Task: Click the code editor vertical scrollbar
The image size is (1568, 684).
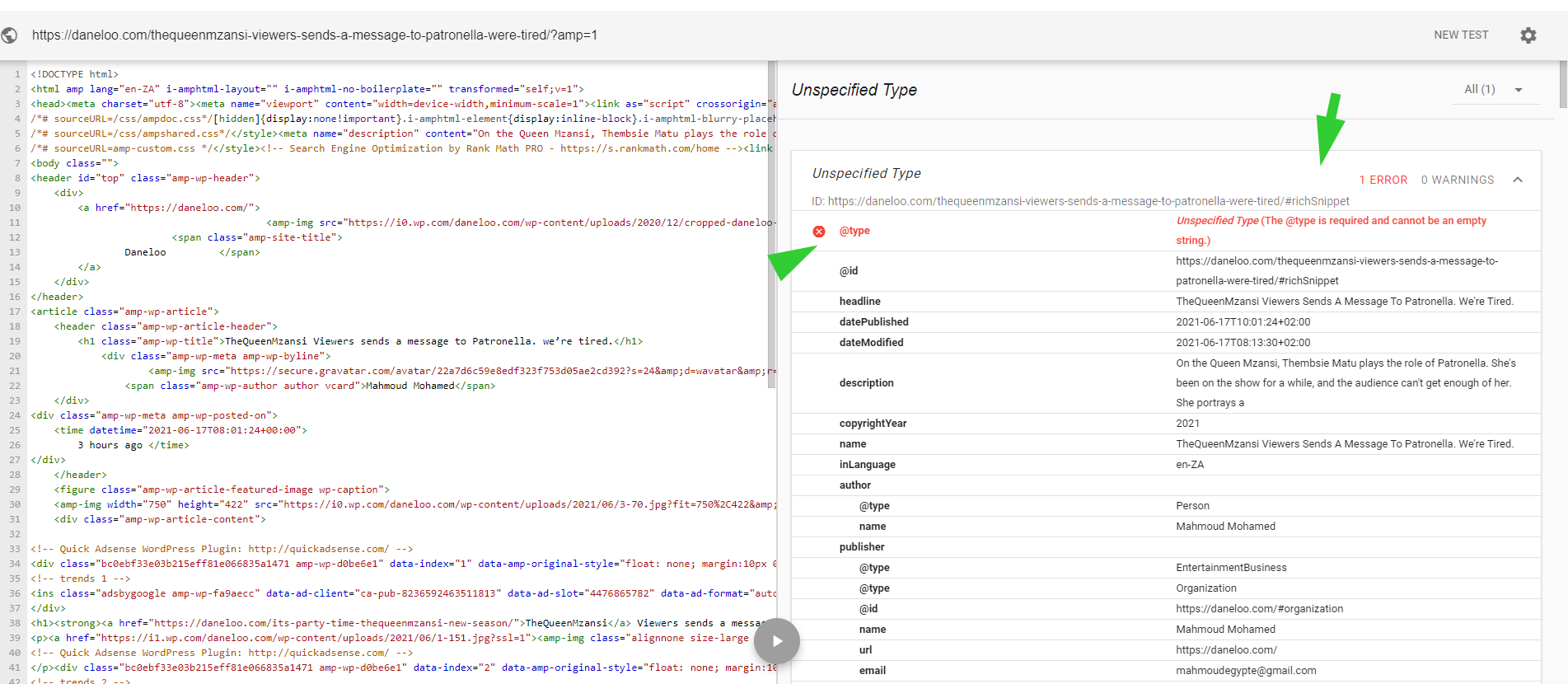Action: coord(772,223)
